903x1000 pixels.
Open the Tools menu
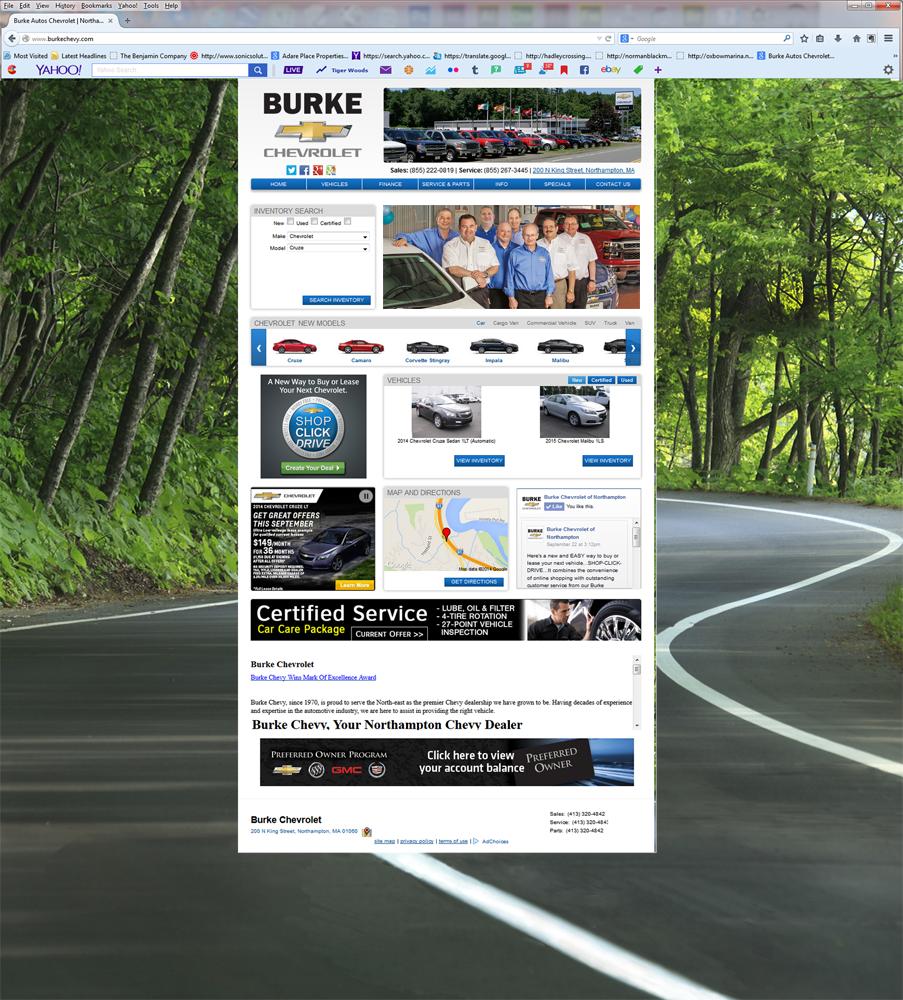click(x=151, y=5)
